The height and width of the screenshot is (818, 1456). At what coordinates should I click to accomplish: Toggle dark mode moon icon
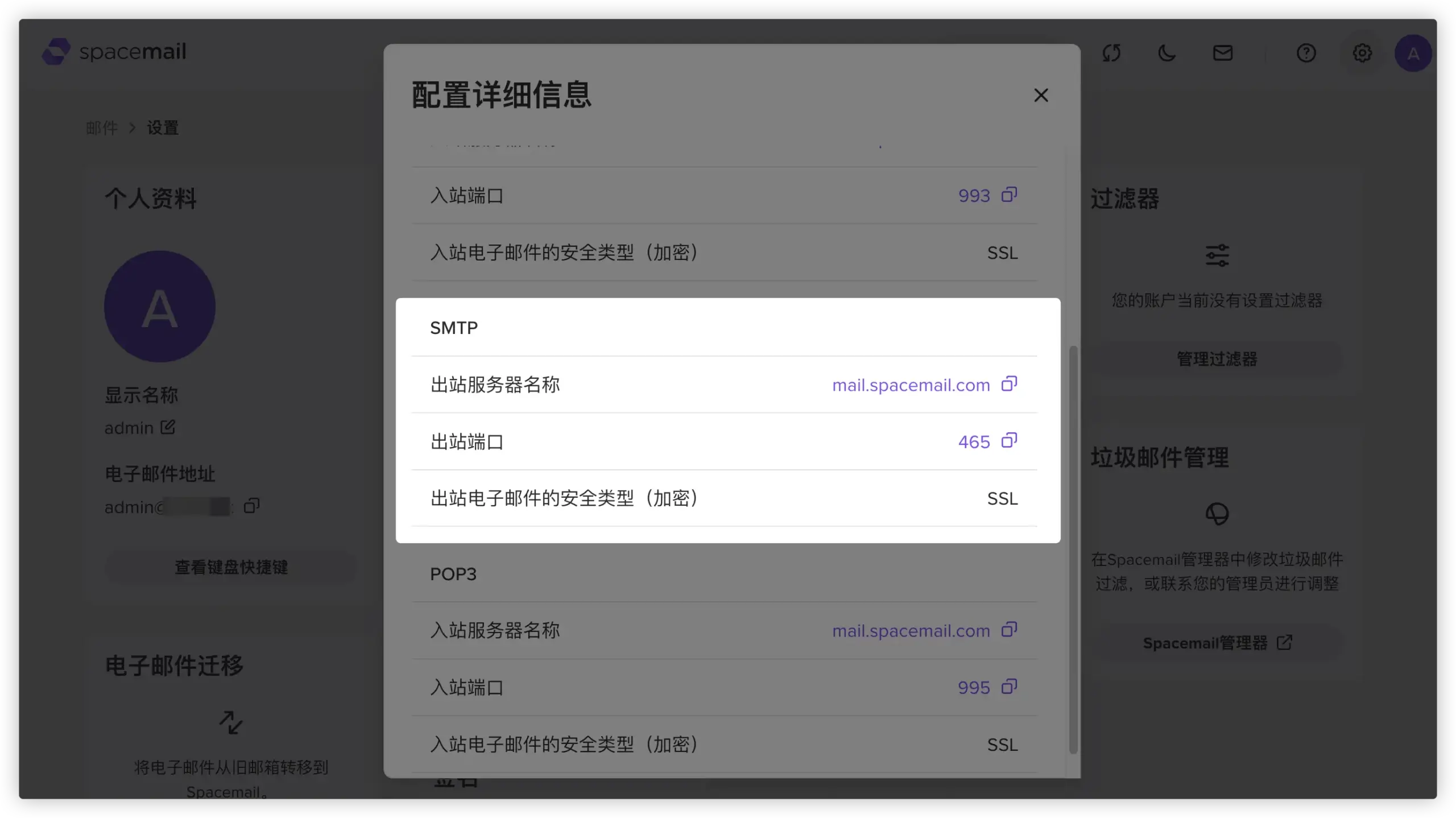coord(1167,53)
